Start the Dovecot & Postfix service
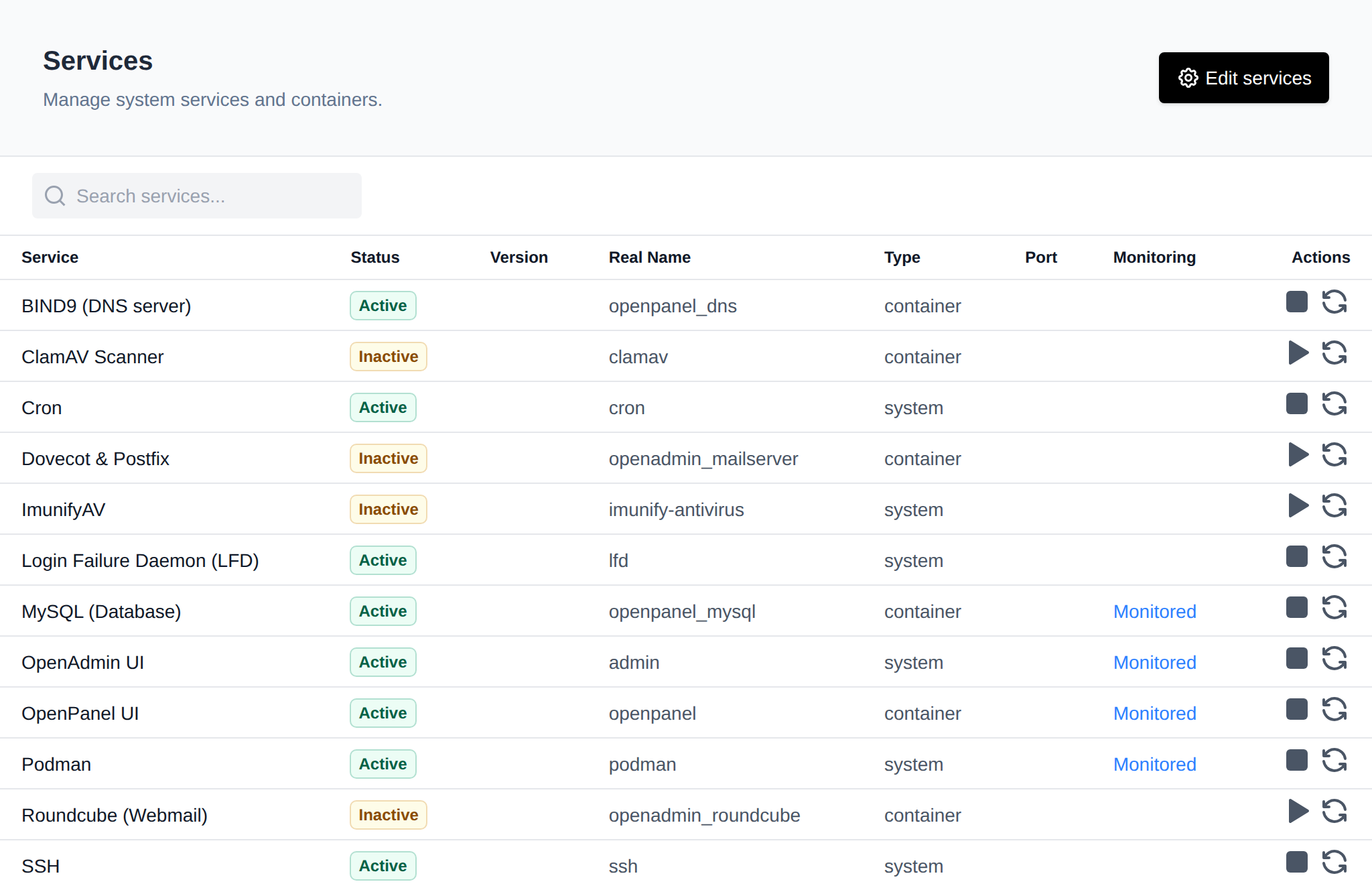 (x=1298, y=455)
